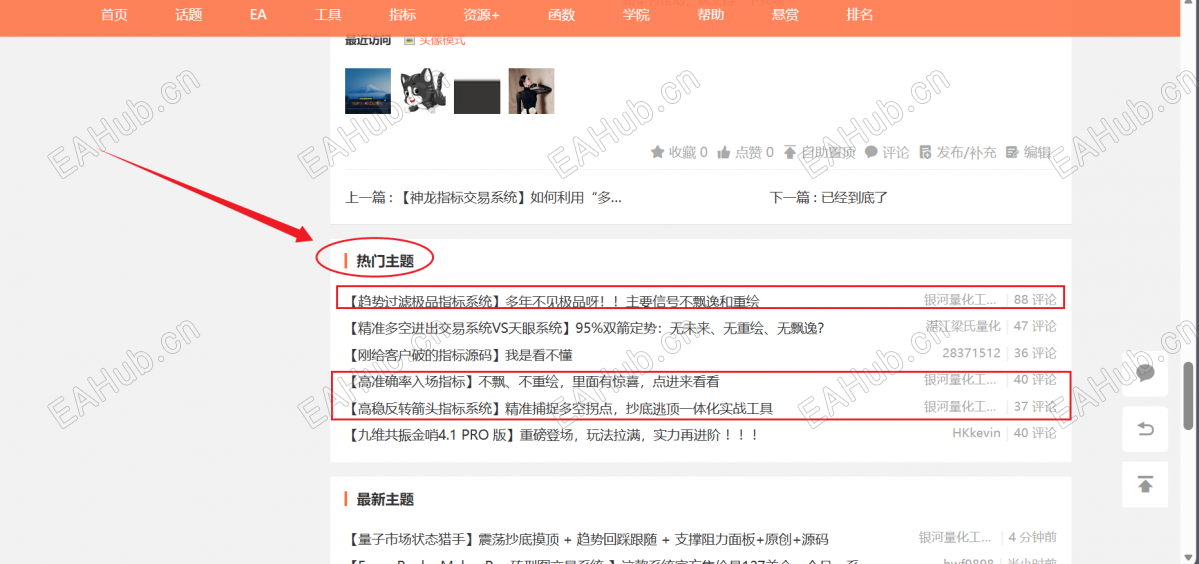Viewport: 1199px width, 564px height.
Task: Open the floating chat bubble sidebar button
Action: (x=1145, y=374)
